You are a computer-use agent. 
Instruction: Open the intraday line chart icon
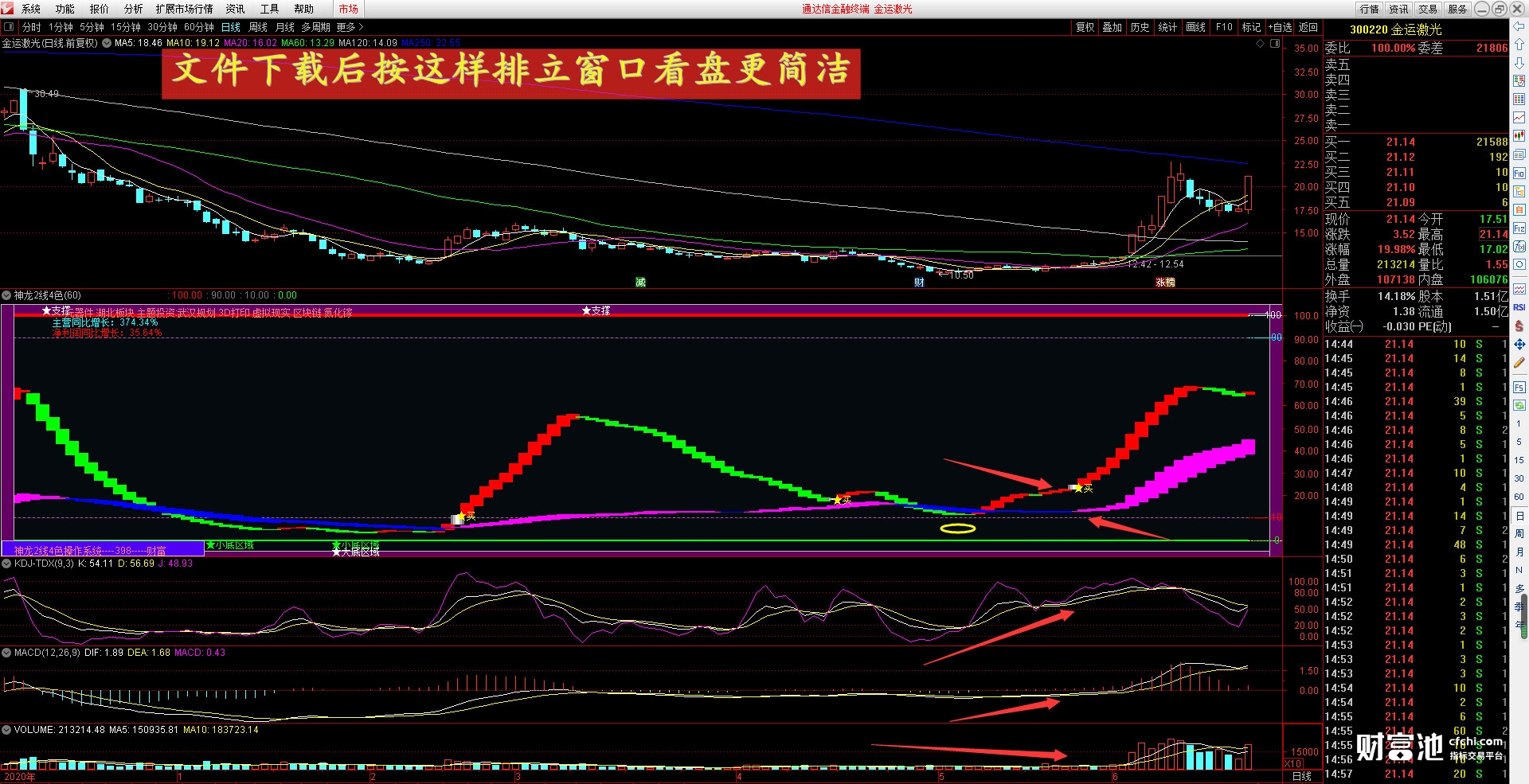pos(1519,118)
